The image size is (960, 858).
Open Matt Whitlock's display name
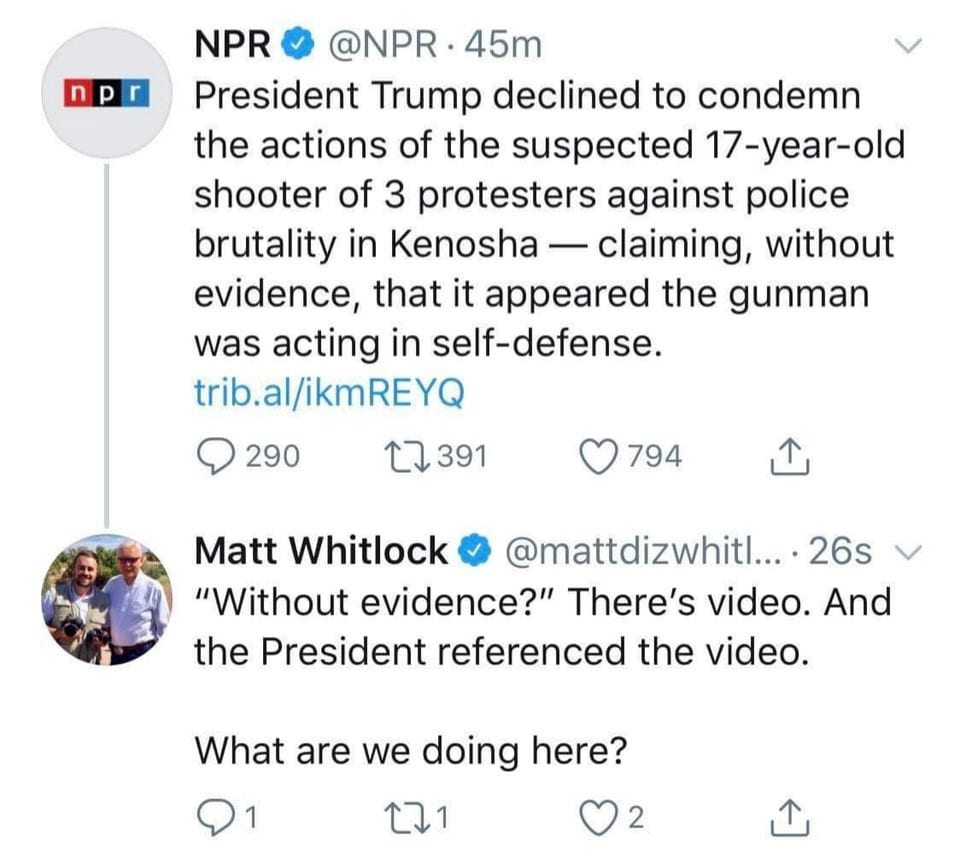(320, 550)
